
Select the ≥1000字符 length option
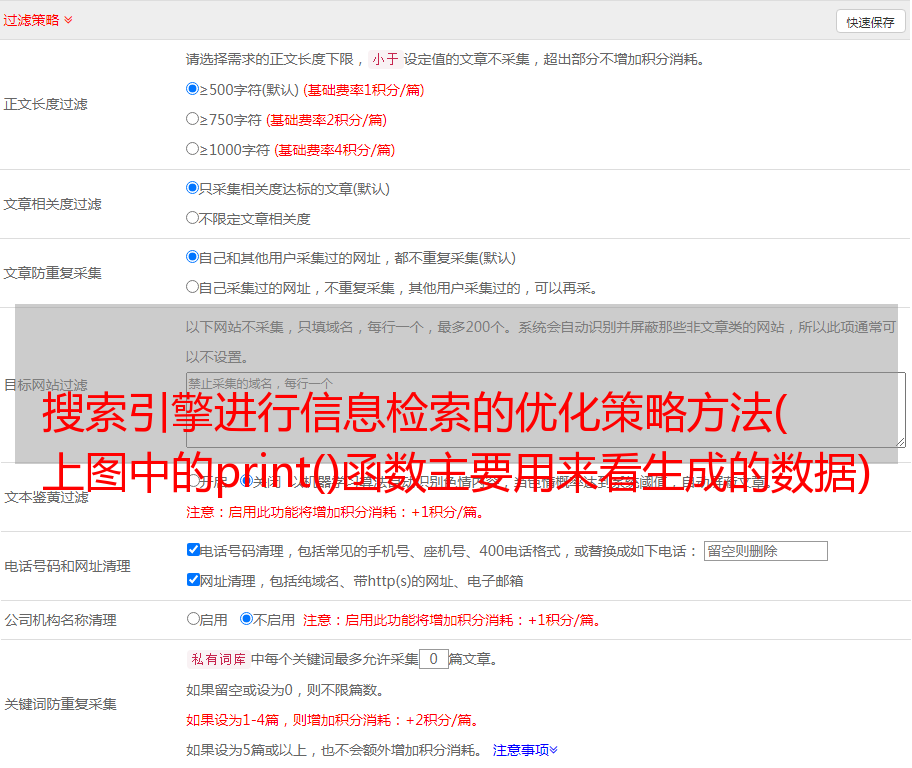click(193, 149)
